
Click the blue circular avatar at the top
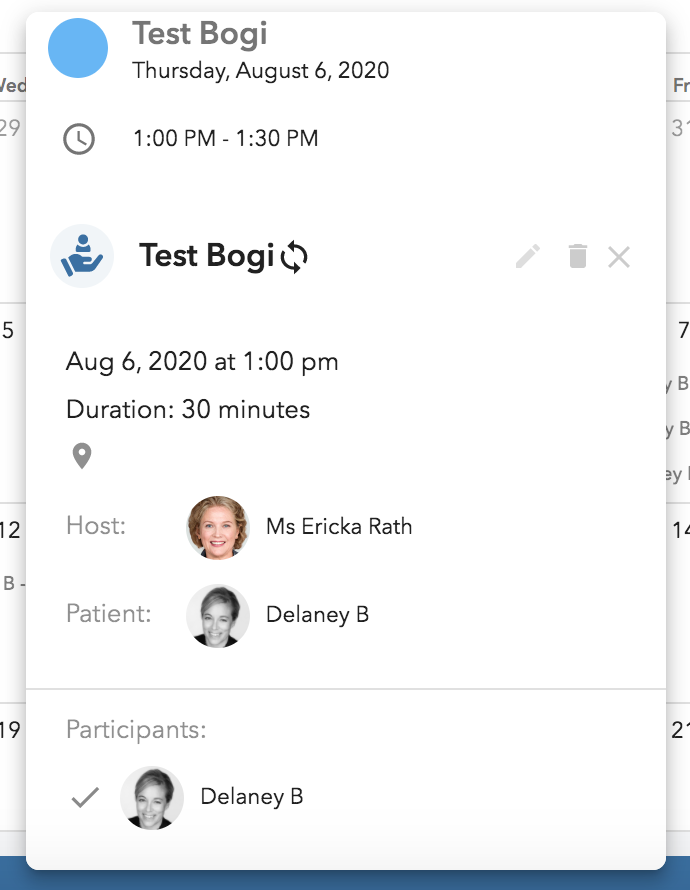[x=79, y=47]
